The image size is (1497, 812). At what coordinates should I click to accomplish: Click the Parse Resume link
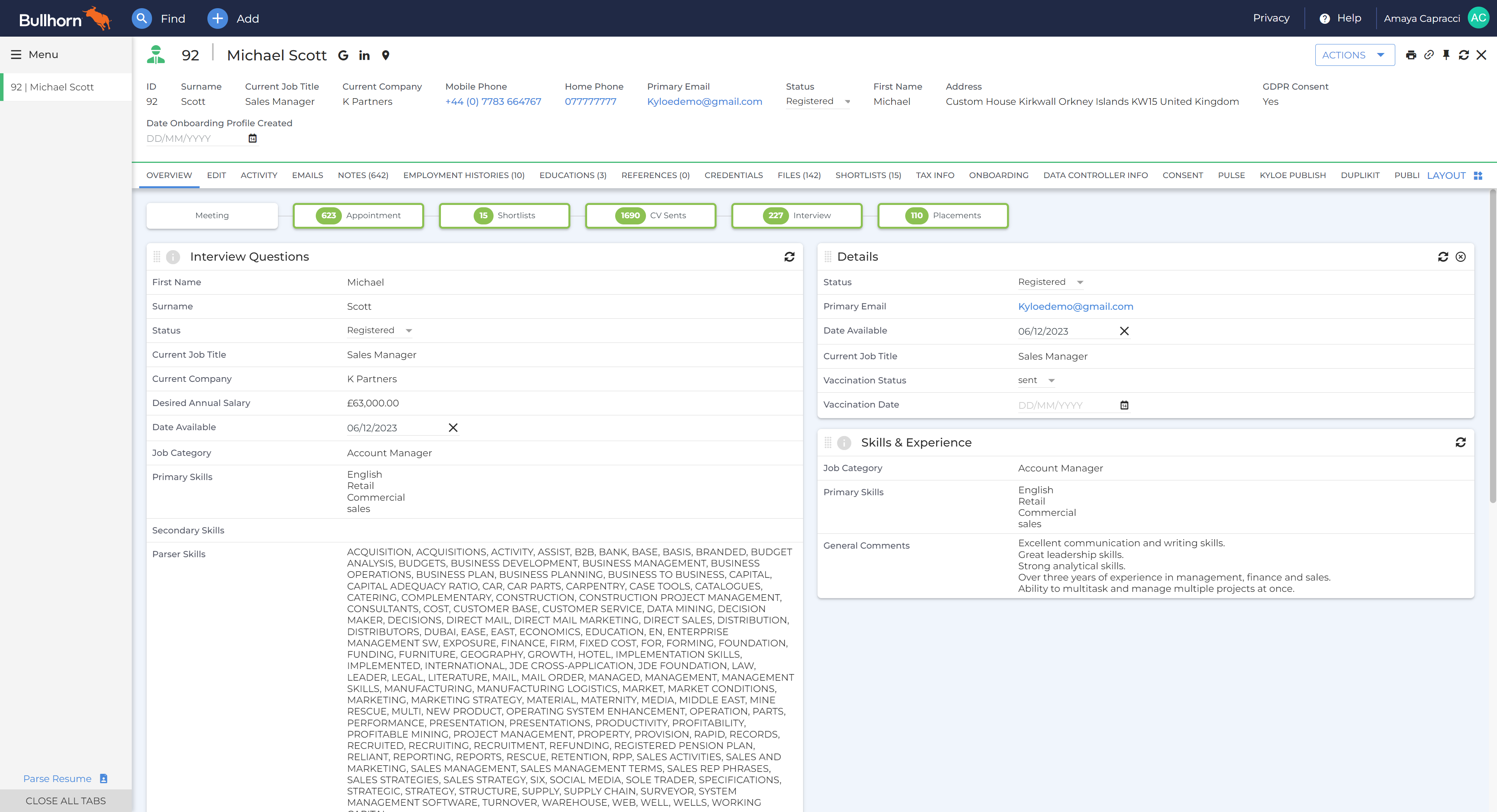coord(57,778)
